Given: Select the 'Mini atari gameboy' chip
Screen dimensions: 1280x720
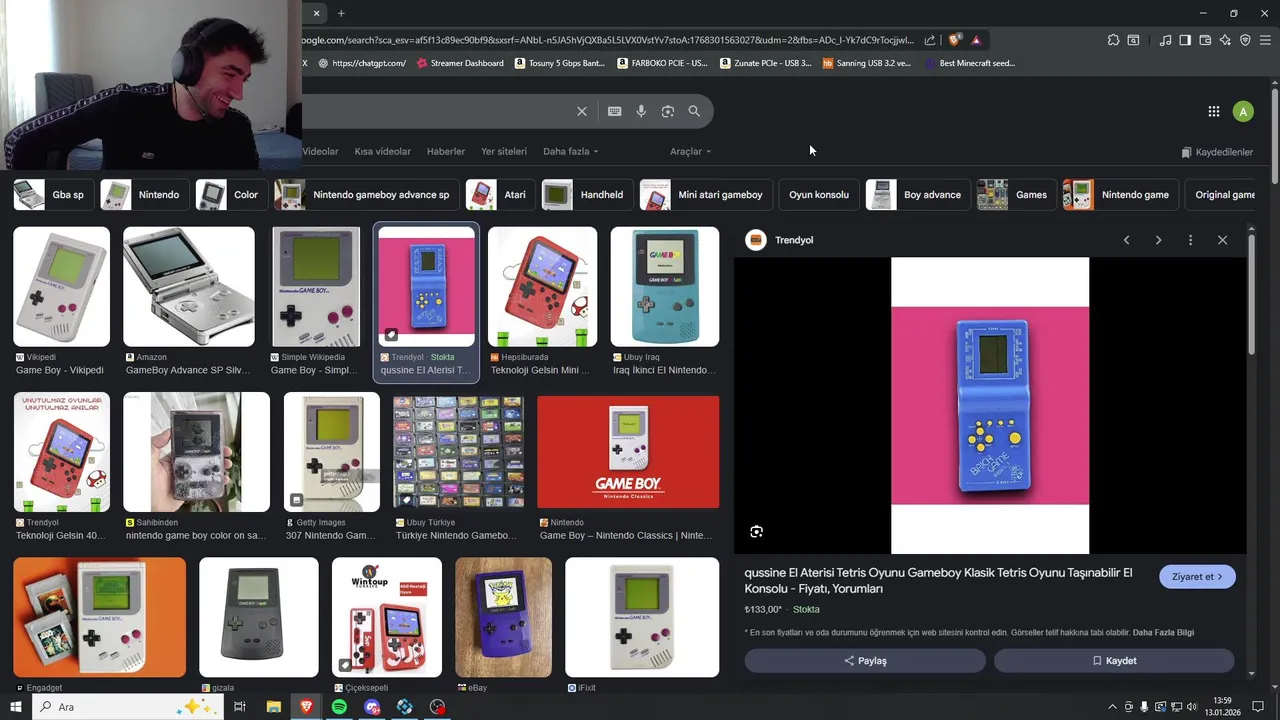Looking at the screenshot, I should (x=706, y=195).
